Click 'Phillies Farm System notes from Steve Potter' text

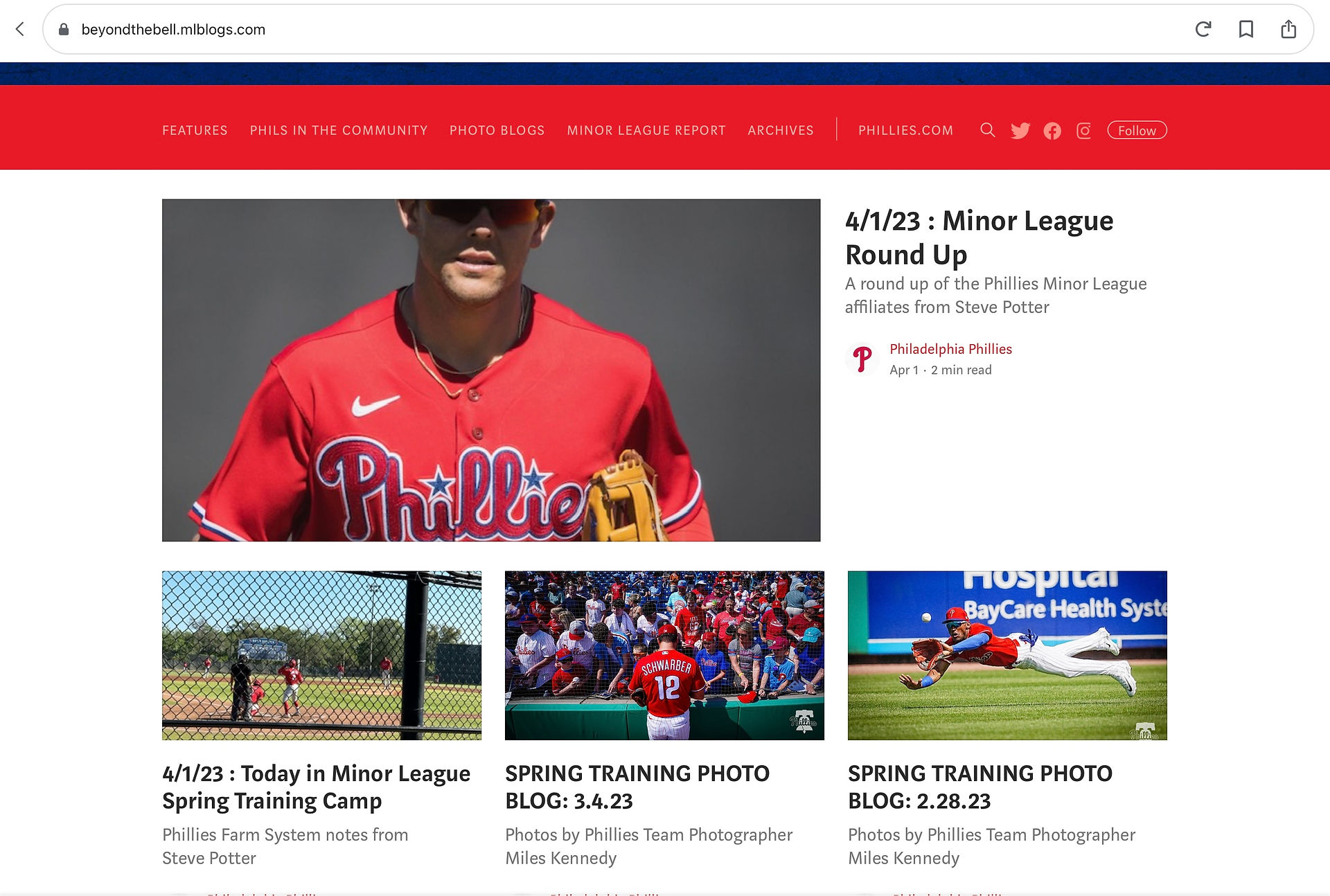click(285, 846)
